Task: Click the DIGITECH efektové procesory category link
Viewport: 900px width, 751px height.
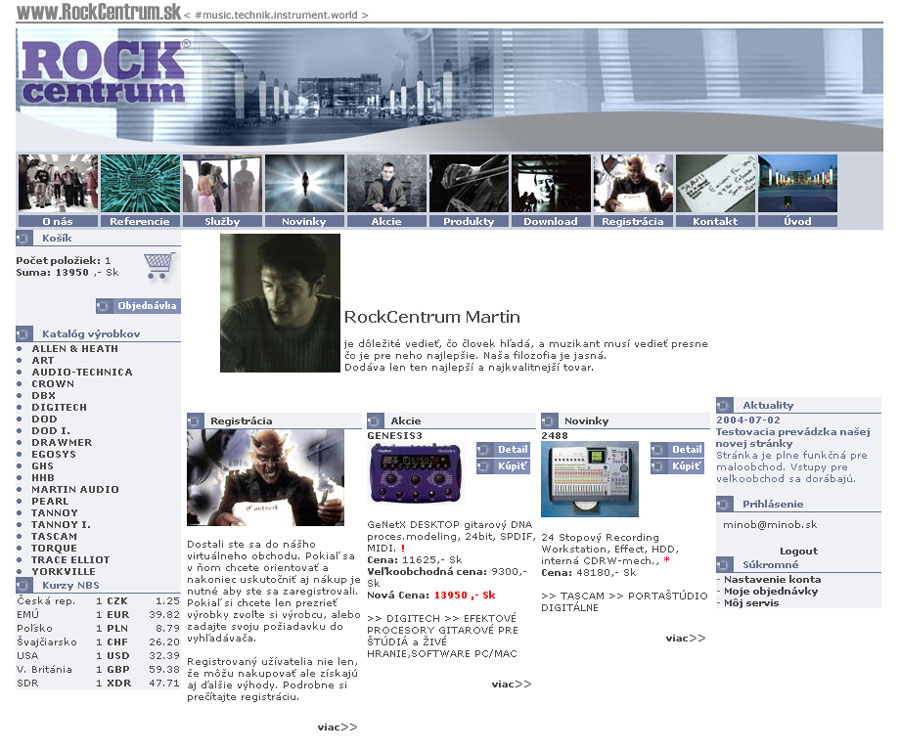Action: pyautogui.click(x=443, y=636)
